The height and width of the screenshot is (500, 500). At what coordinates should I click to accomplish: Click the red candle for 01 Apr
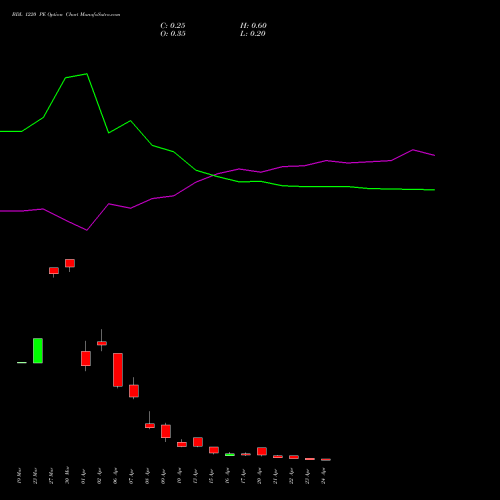point(86,358)
